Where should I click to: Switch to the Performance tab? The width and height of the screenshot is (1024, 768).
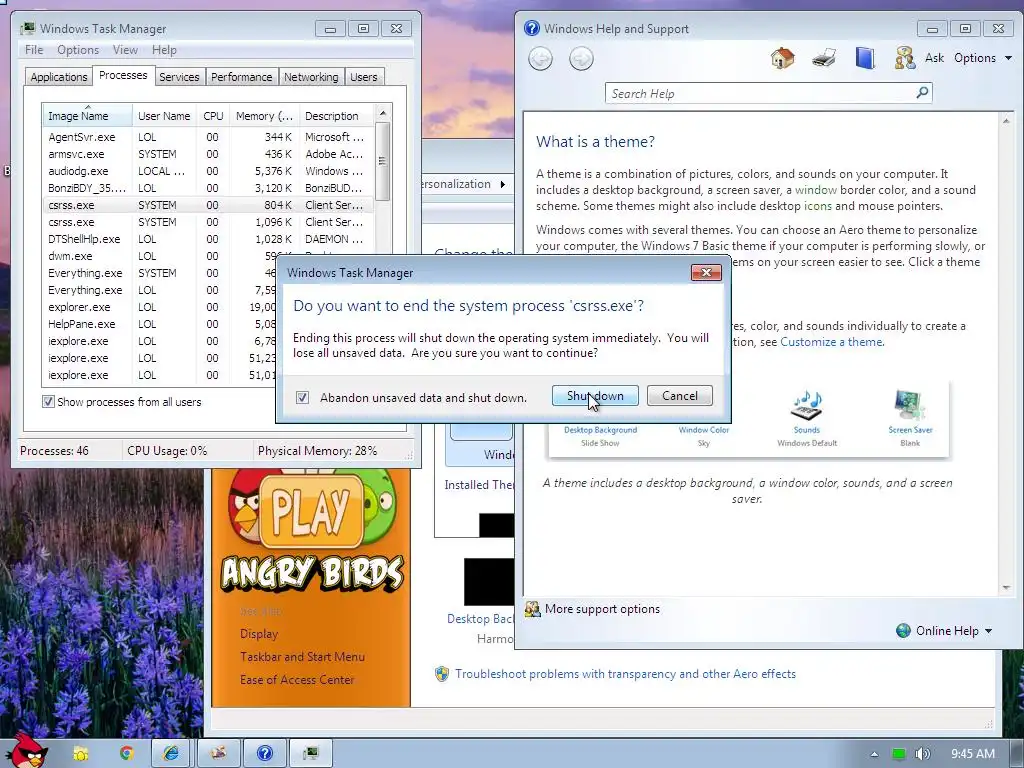pyautogui.click(x=242, y=77)
